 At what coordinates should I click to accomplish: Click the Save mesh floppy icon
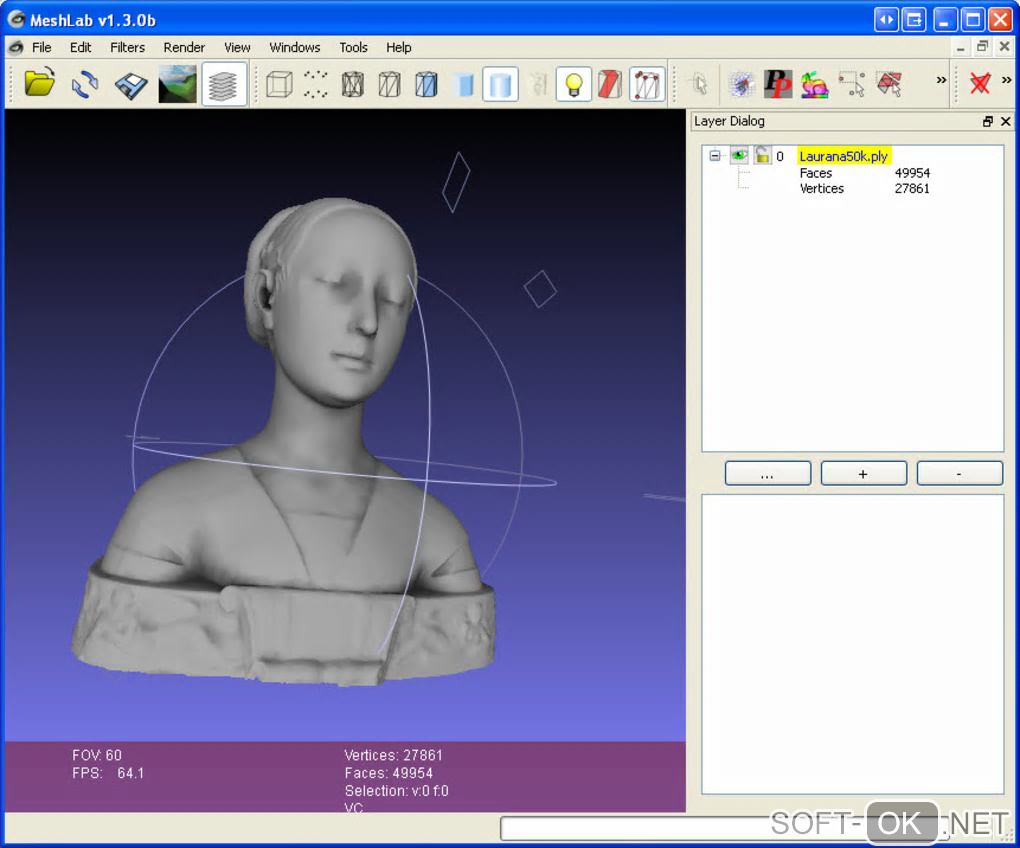point(131,84)
